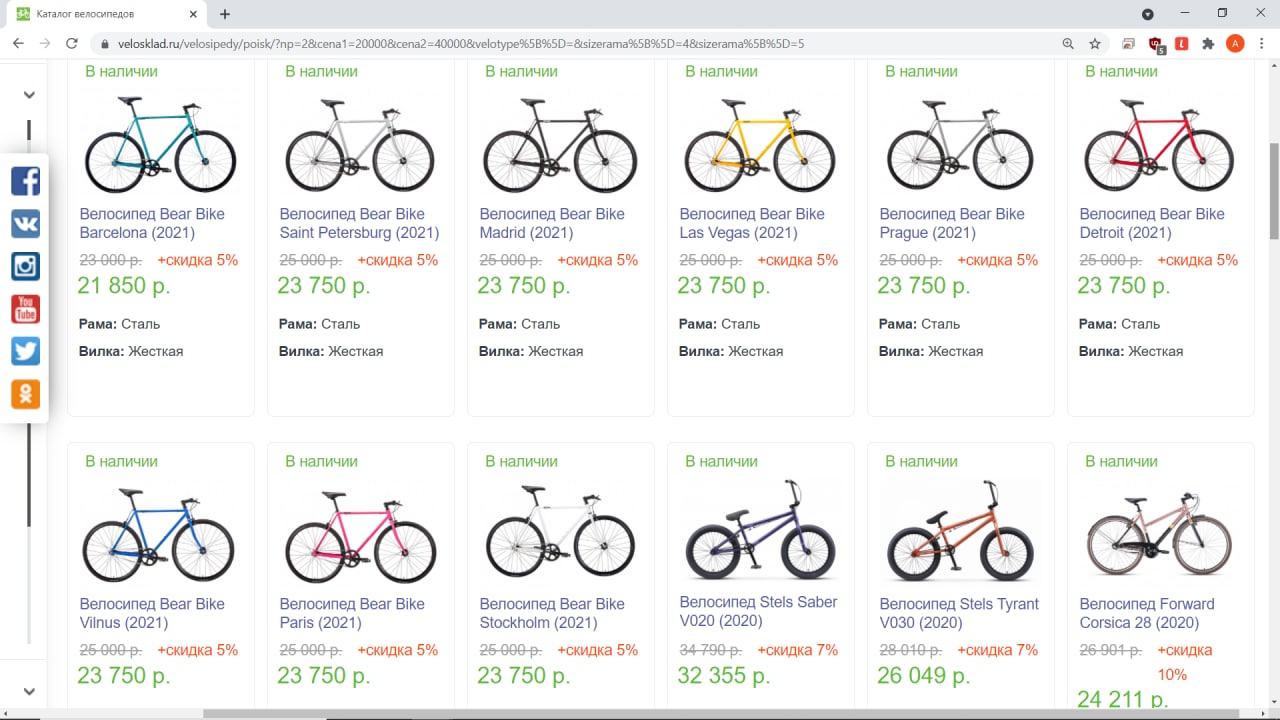Image resolution: width=1280 pixels, height=720 pixels.
Task: Go back to the previous page
Action: 18,44
